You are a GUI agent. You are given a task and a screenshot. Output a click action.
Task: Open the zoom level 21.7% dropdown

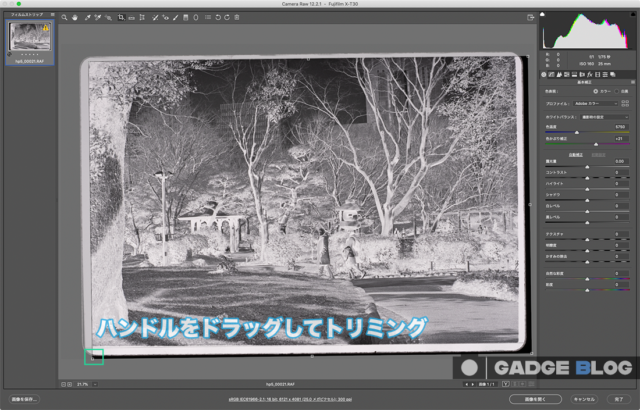click(95, 384)
